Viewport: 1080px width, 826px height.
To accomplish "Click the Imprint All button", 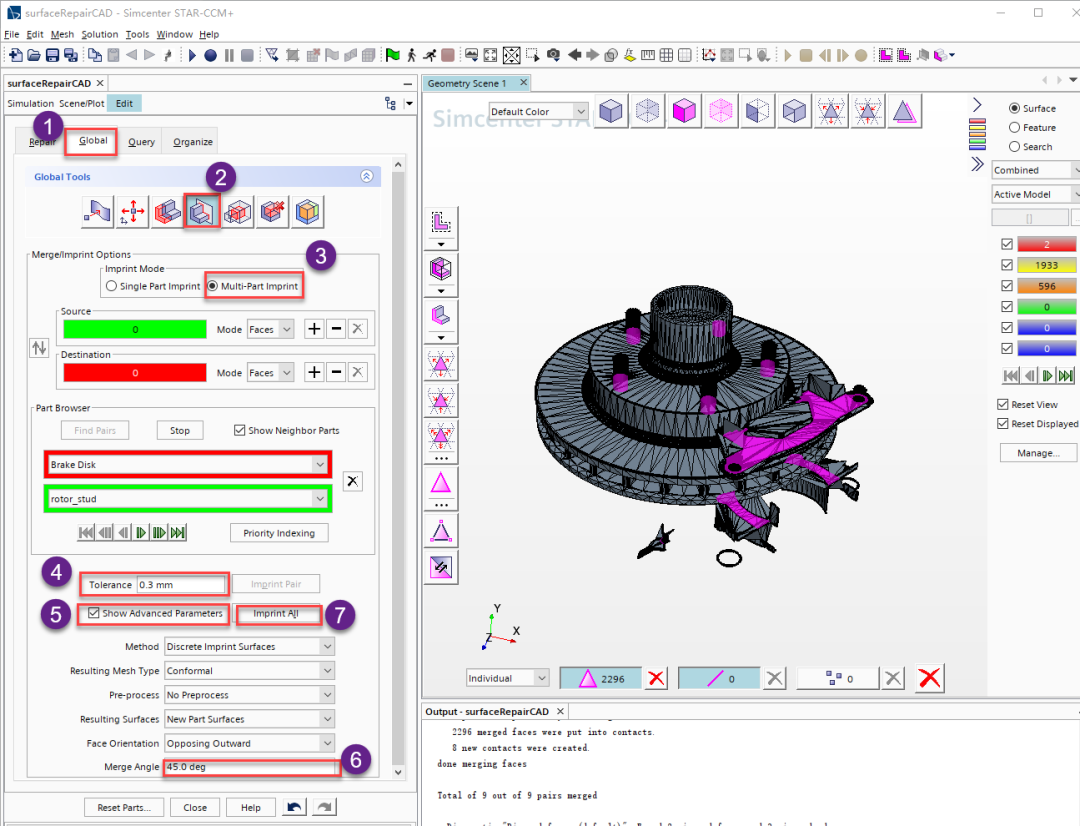I will [x=276, y=613].
